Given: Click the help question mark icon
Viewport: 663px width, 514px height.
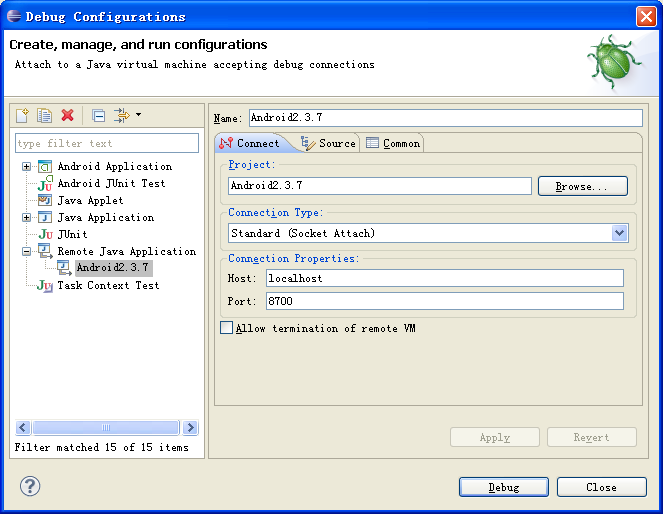Looking at the screenshot, I should tap(30, 487).
